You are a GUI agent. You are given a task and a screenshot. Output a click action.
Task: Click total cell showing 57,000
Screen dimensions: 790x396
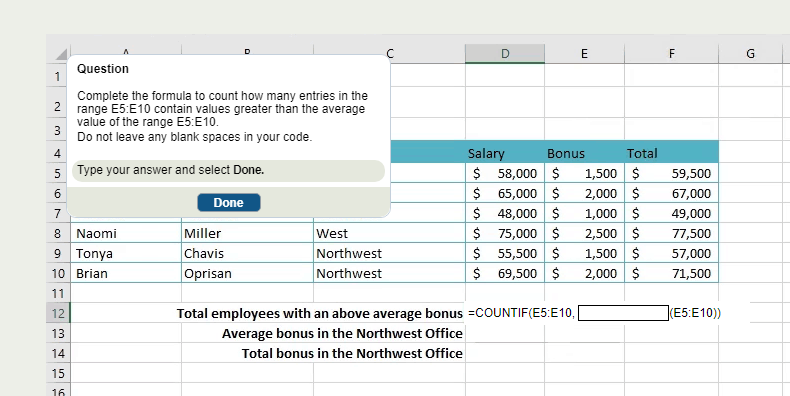(672, 253)
